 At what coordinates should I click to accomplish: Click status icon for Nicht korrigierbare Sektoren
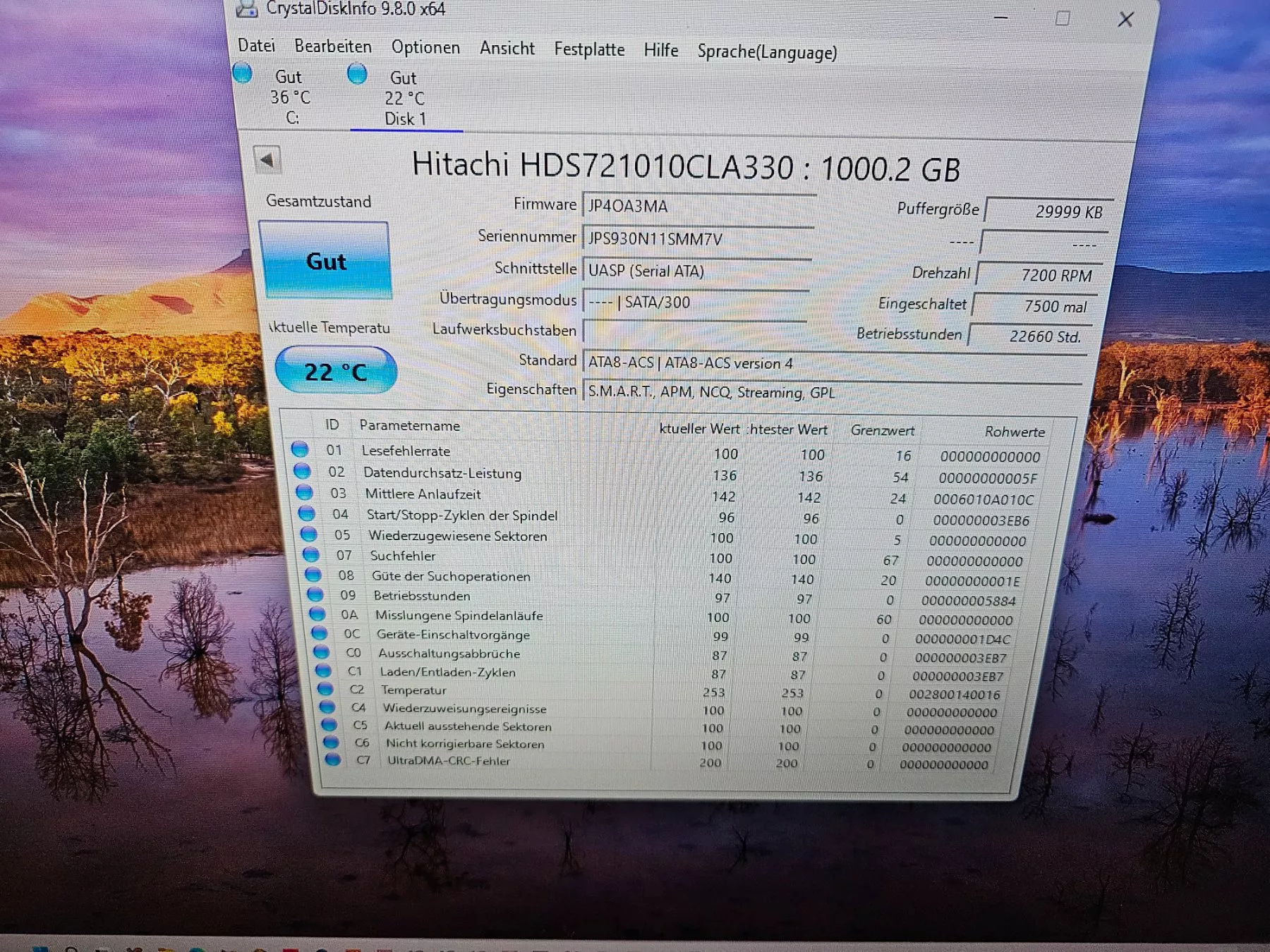[331, 742]
